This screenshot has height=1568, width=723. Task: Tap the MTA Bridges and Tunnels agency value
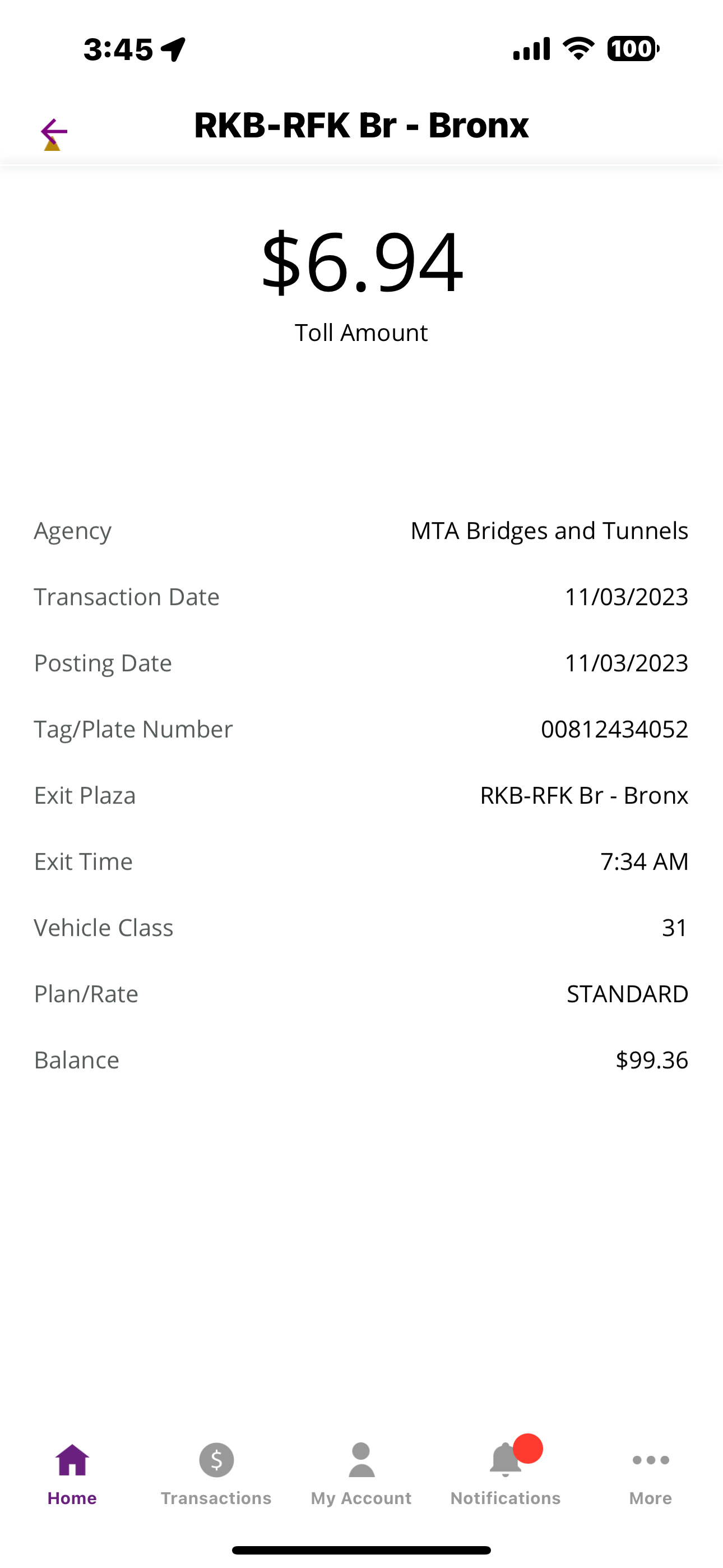[x=549, y=531]
